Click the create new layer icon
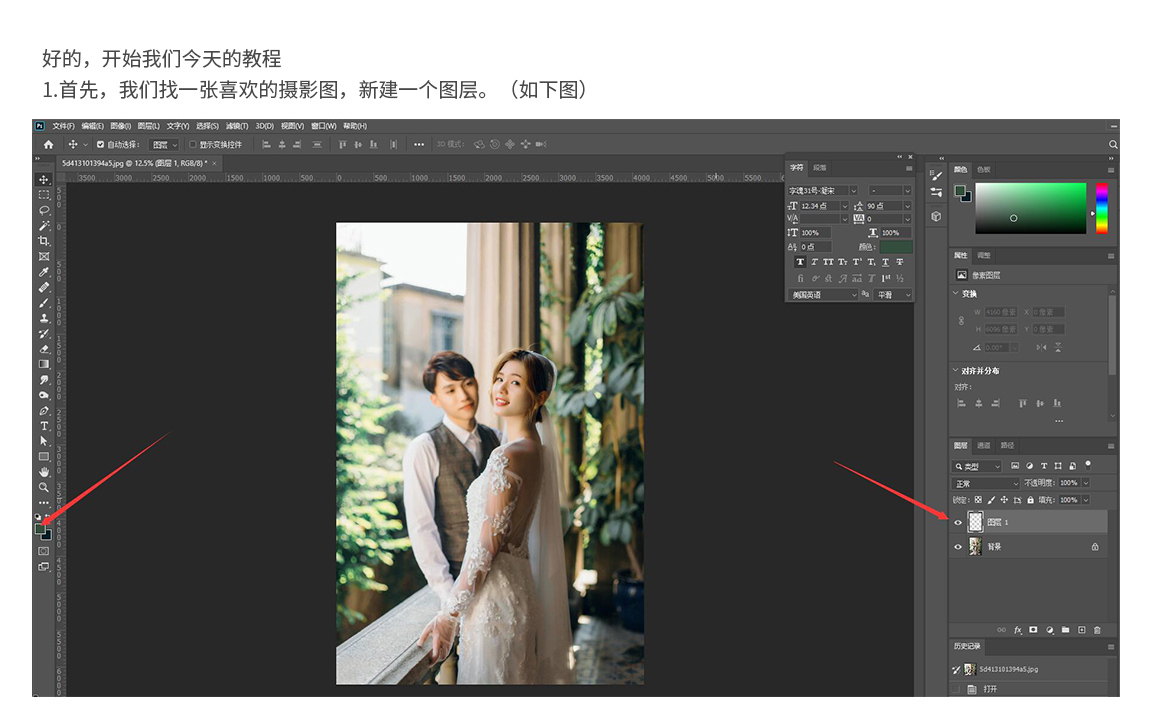The height and width of the screenshot is (709, 1150). click(x=1081, y=630)
